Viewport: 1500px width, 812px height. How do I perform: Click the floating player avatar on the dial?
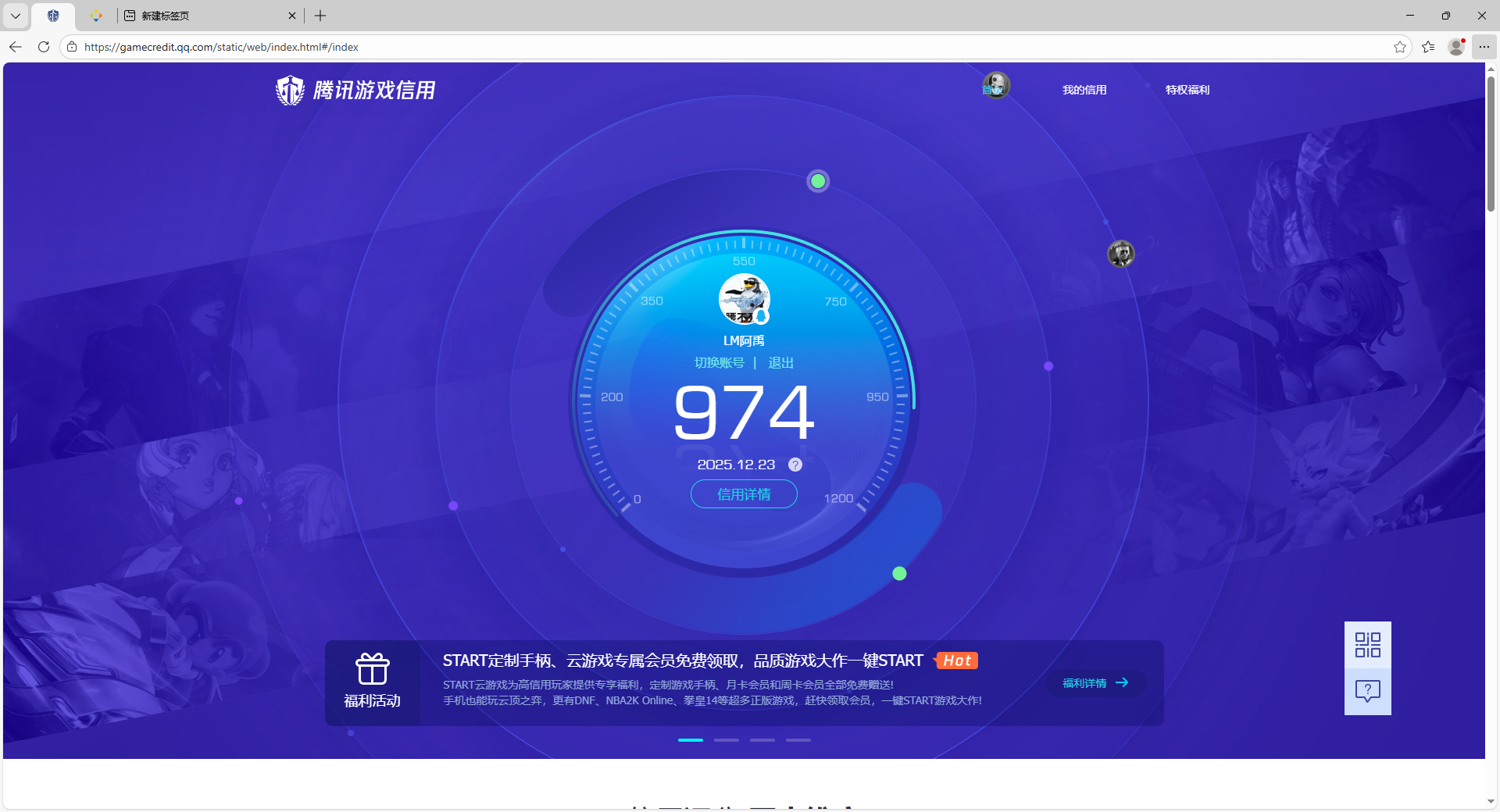[1120, 254]
